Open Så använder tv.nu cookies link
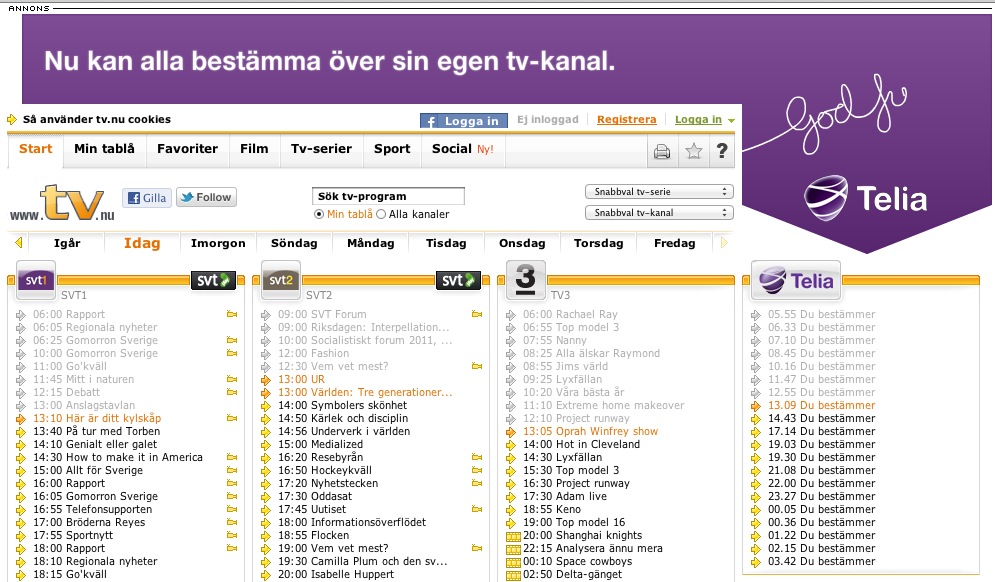 tap(97, 119)
